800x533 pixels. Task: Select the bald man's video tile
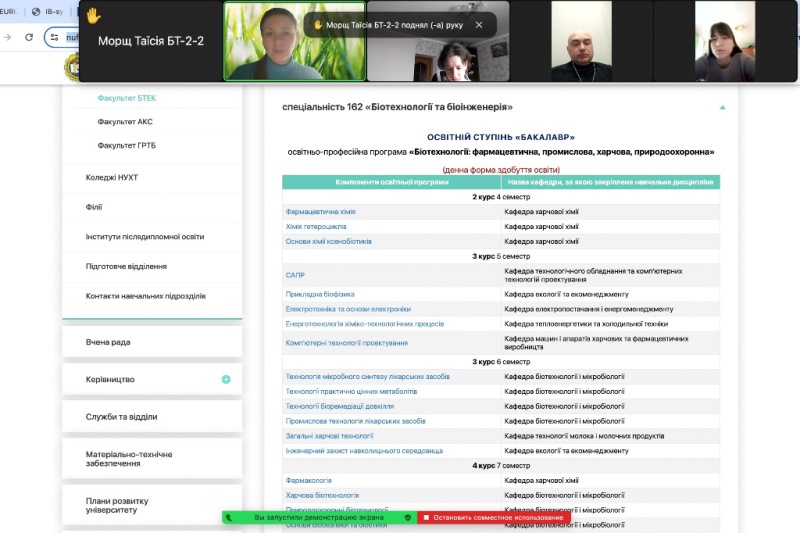(581, 41)
